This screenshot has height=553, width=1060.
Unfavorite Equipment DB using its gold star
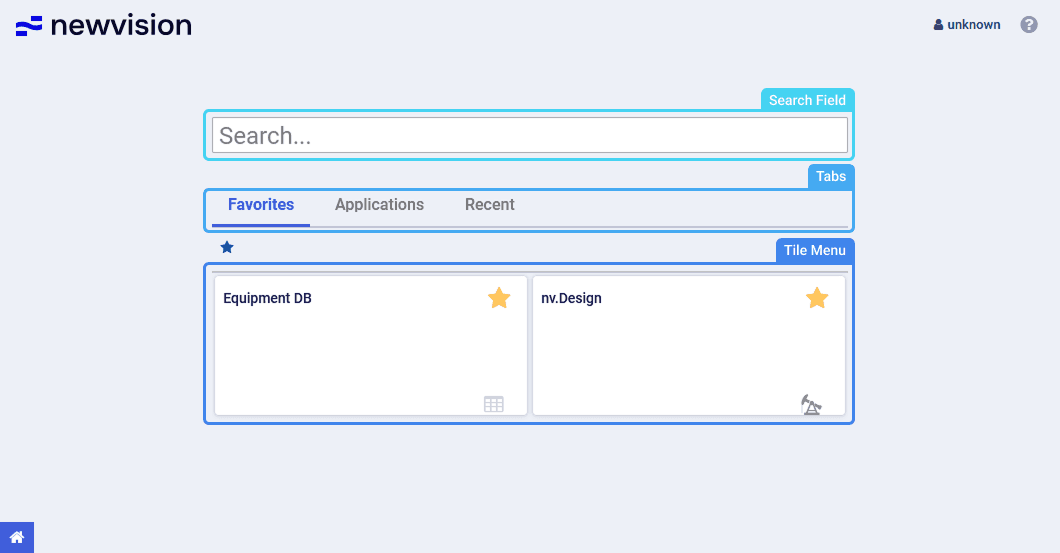click(x=499, y=298)
